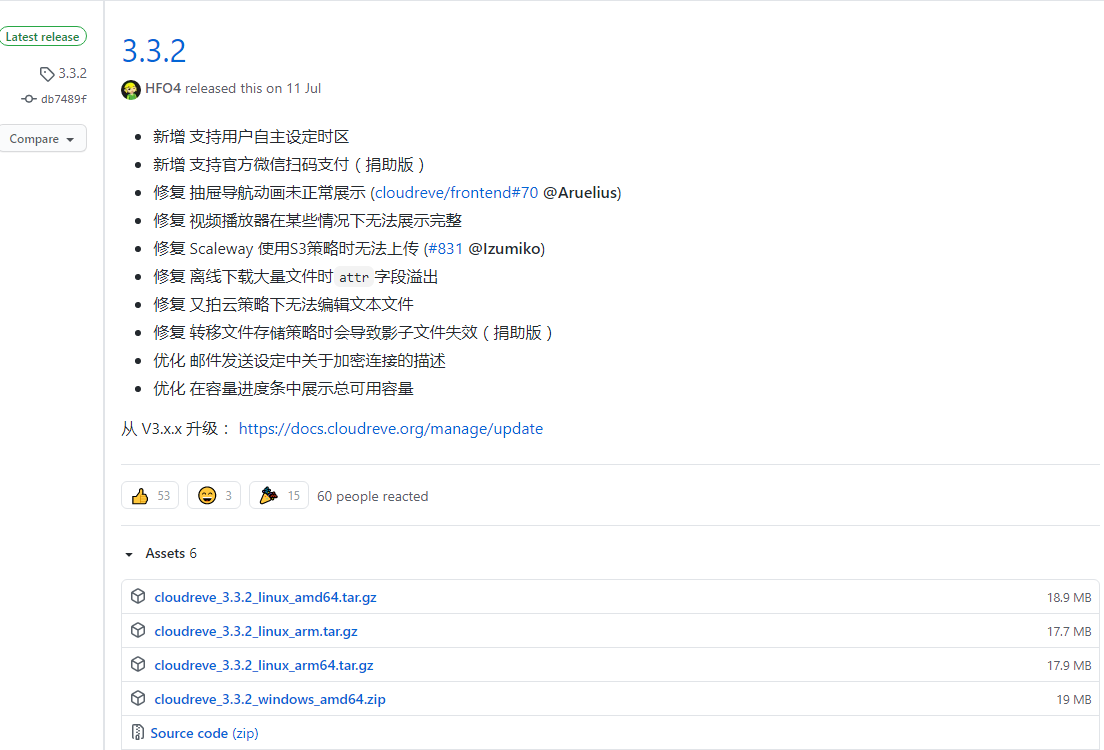Collapse the Assets 6 section
Screen dimensions: 1104x750
(x=161, y=554)
